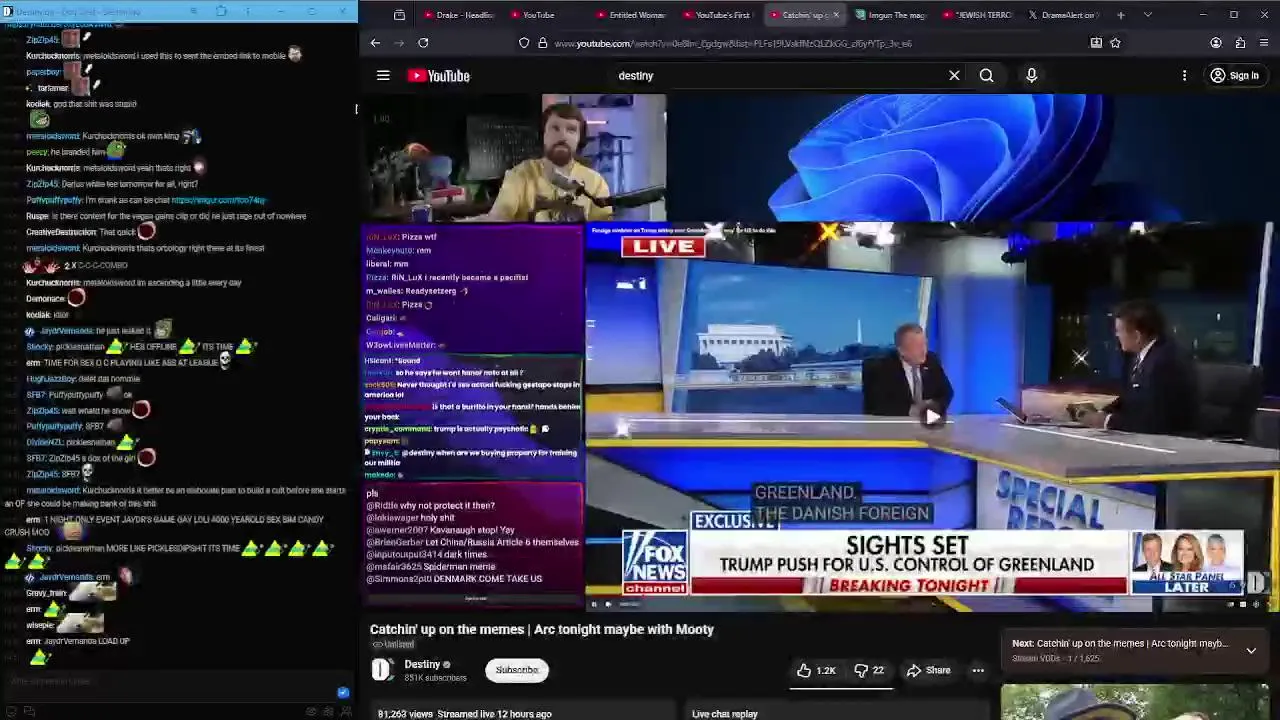Viewport: 1280px width, 720px height.
Task: Open browser account profile icon
Action: 1216,43
